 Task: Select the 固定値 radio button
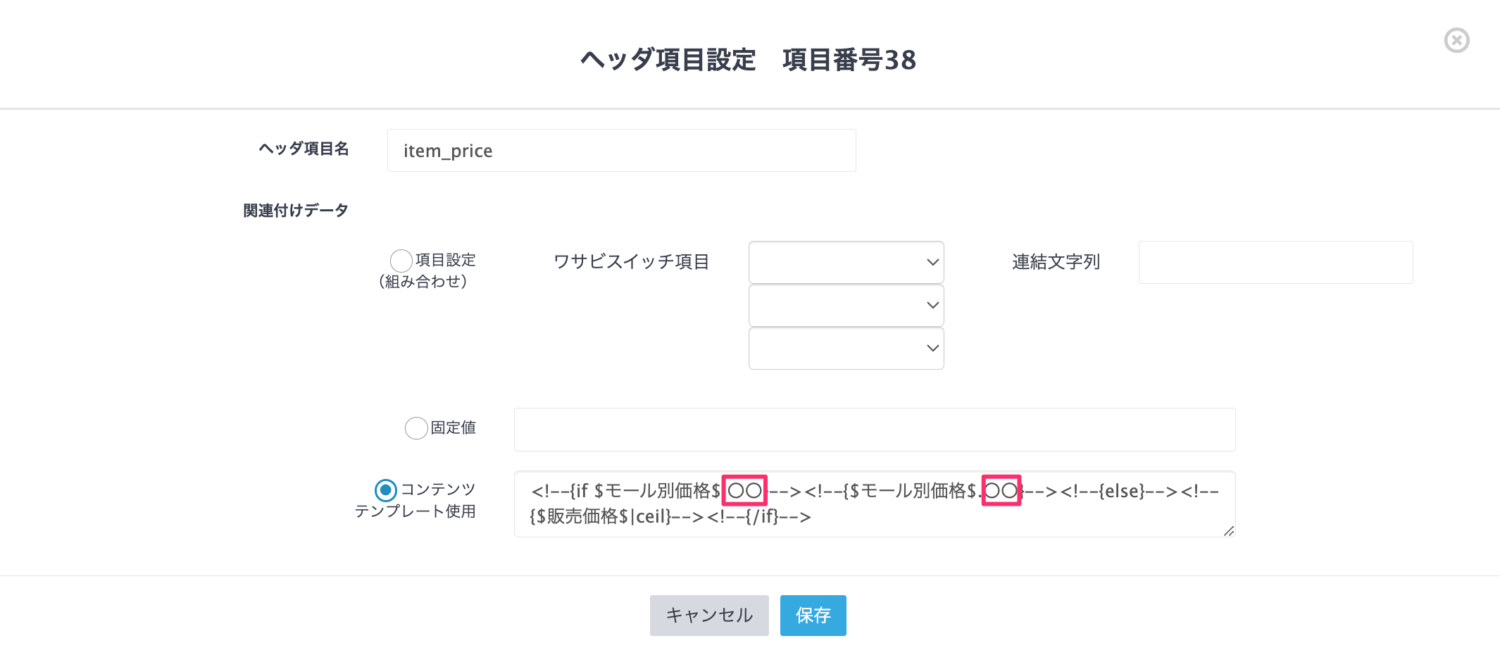pyautogui.click(x=416, y=428)
